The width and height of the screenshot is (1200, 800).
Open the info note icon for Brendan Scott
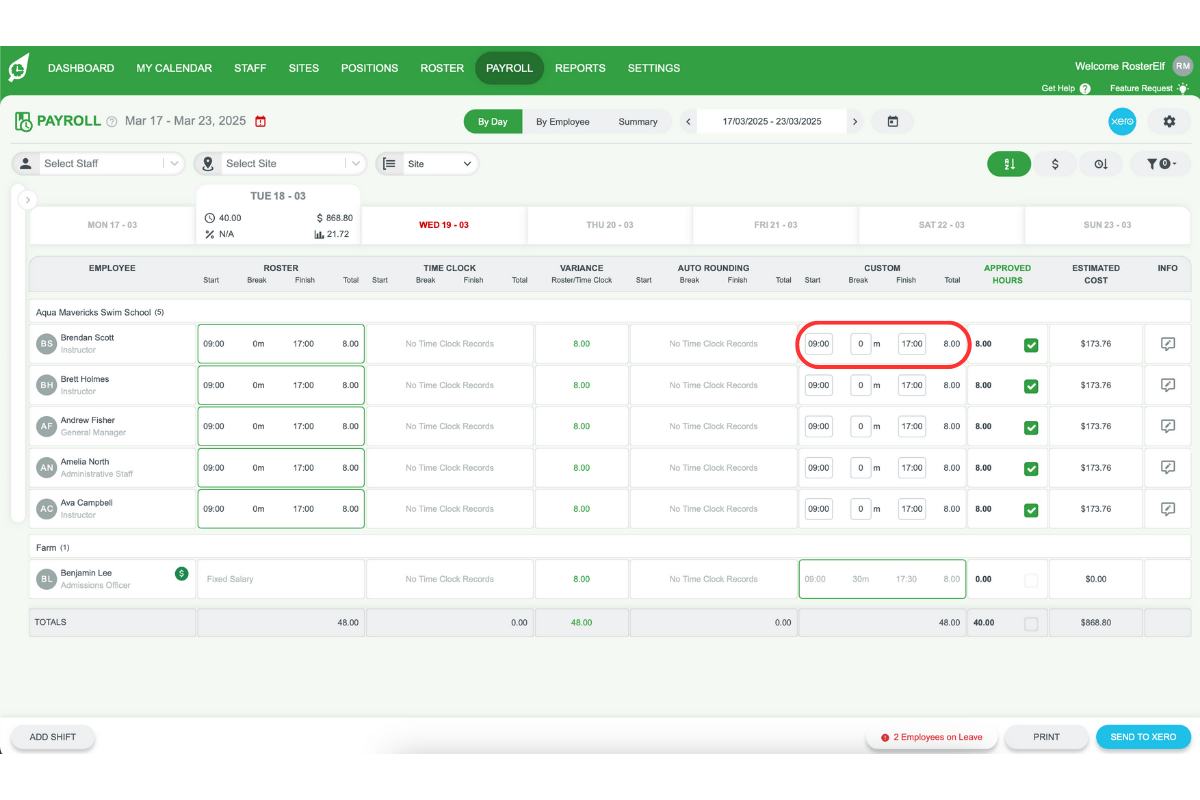[x=1167, y=343]
